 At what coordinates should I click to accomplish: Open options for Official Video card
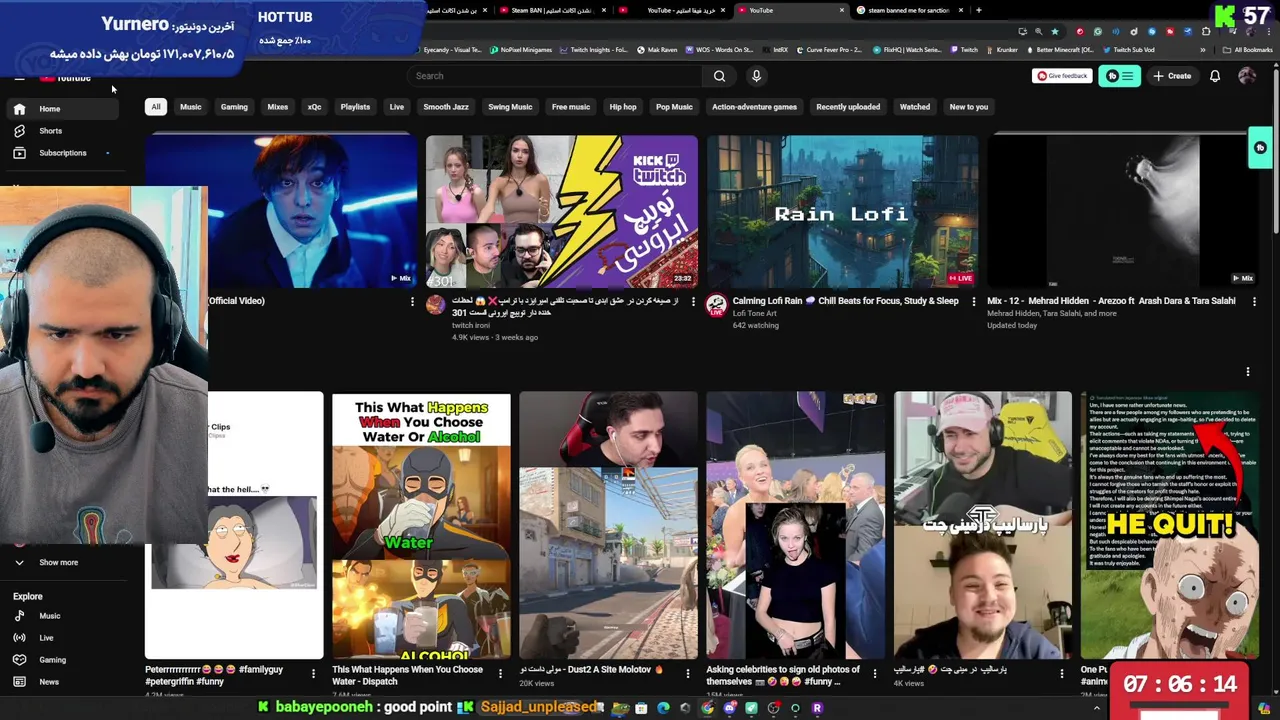(411, 301)
